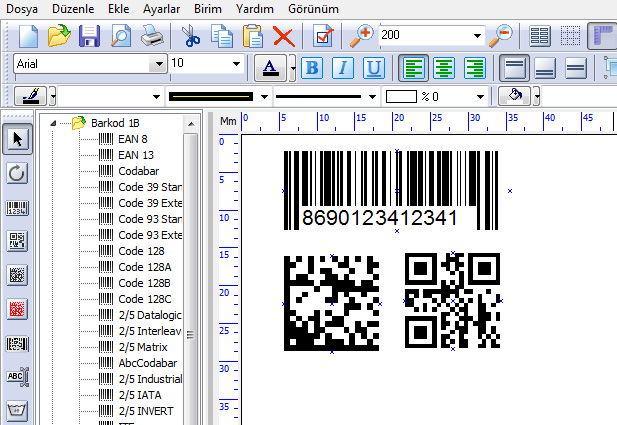The image size is (617, 425).
Task: Select the 1D barcode tool
Action: [x=17, y=207]
